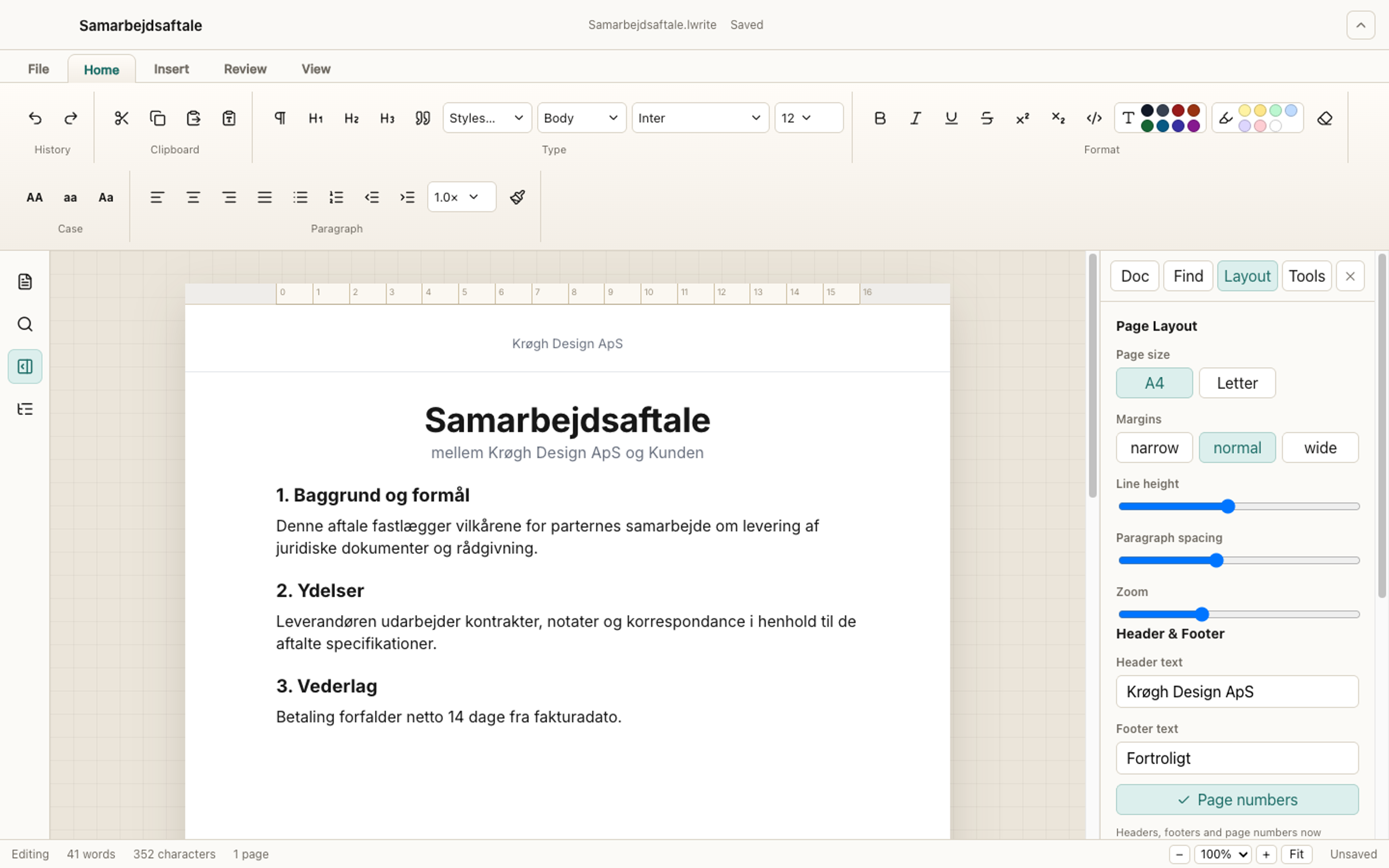Switch to the Doc panel tab
Image resolution: width=1389 pixels, height=868 pixels.
click(x=1135, y=276)
